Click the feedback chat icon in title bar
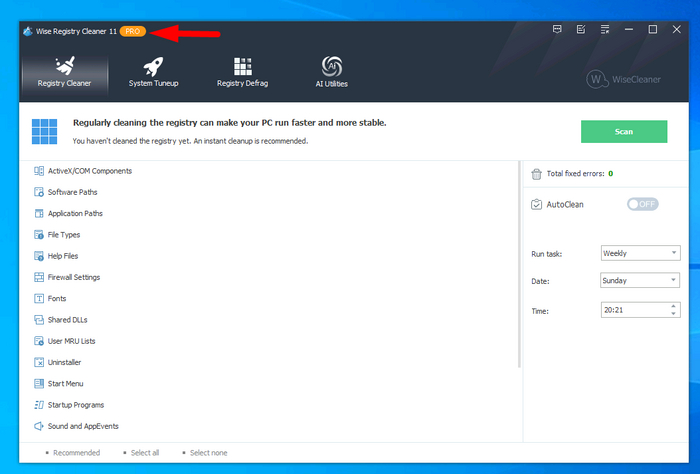700x474 pixels. (x=557, y=30)
